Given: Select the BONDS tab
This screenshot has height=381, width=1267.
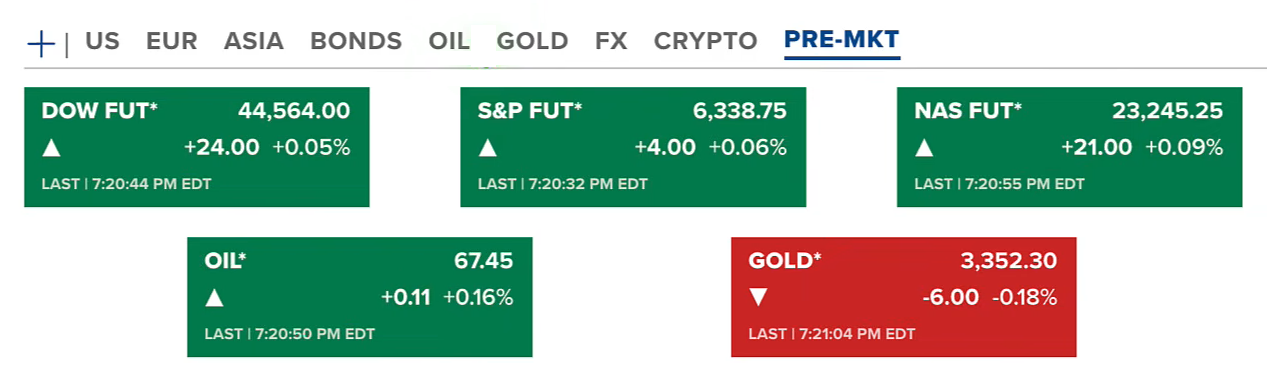Looking at the screenshot, I should point(356,42).
